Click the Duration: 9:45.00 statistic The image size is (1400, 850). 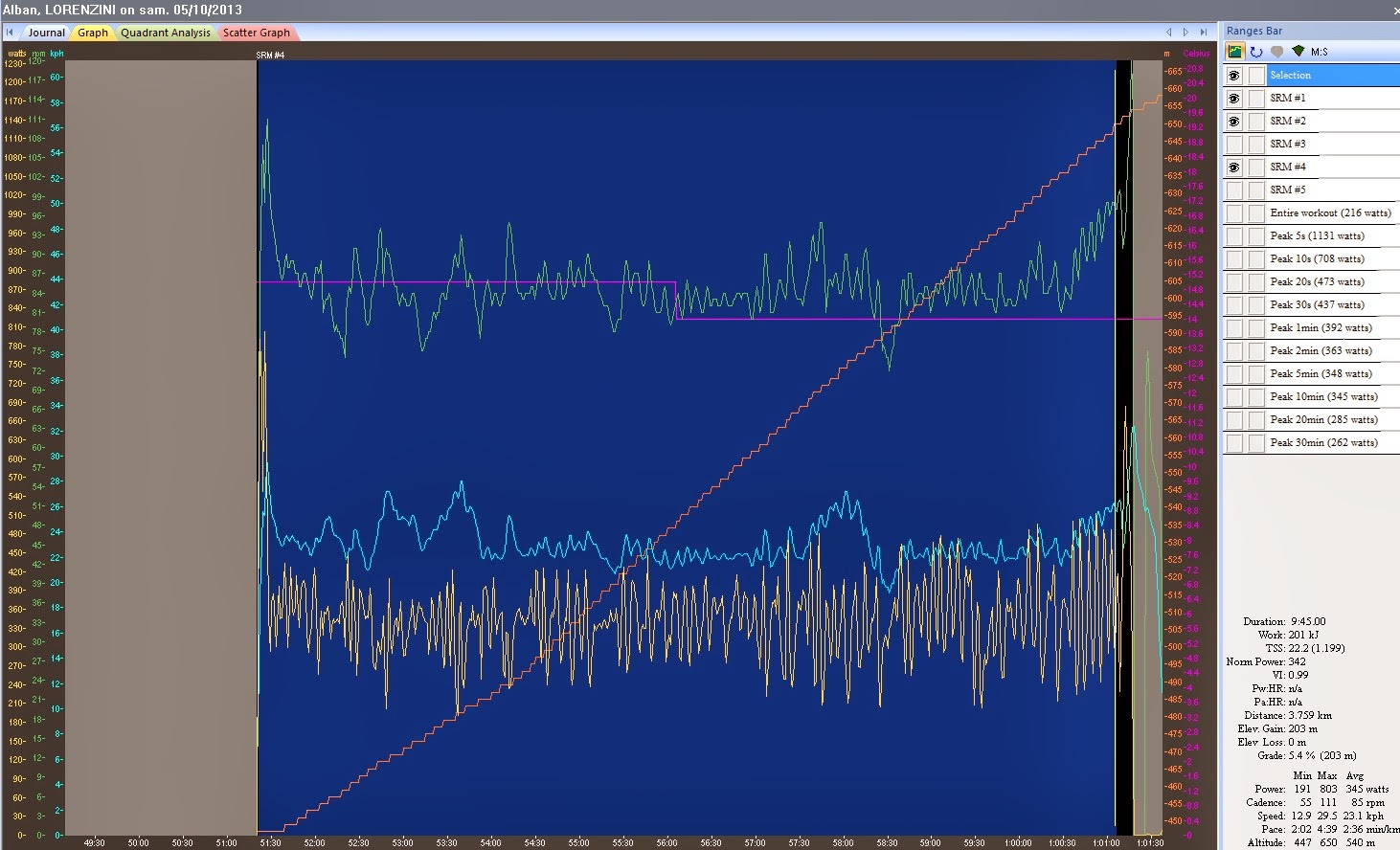click(1284, 621)
